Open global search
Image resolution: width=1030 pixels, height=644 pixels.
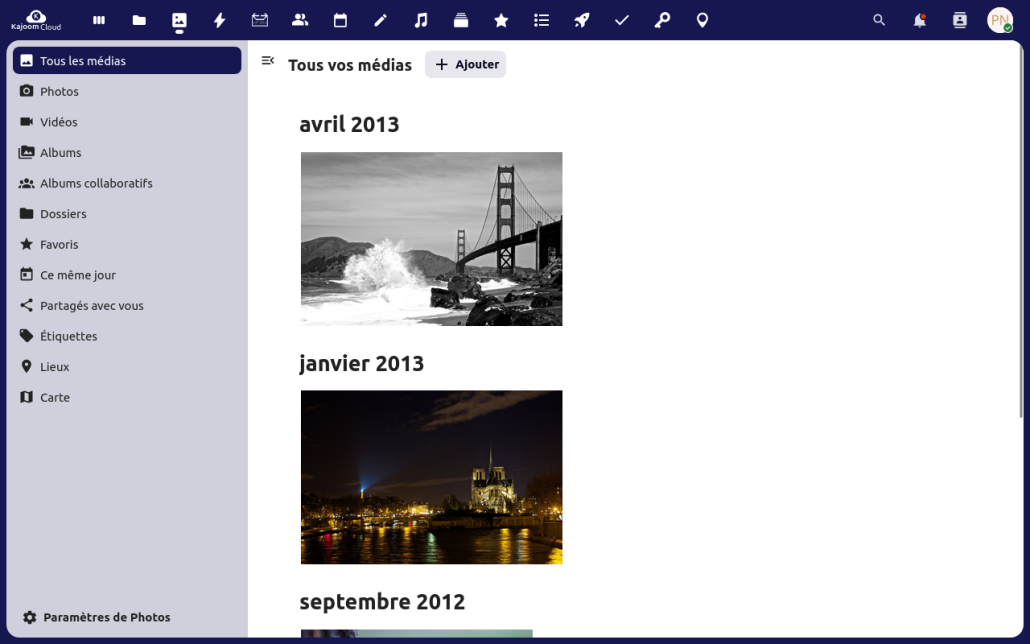click(879, 20)
